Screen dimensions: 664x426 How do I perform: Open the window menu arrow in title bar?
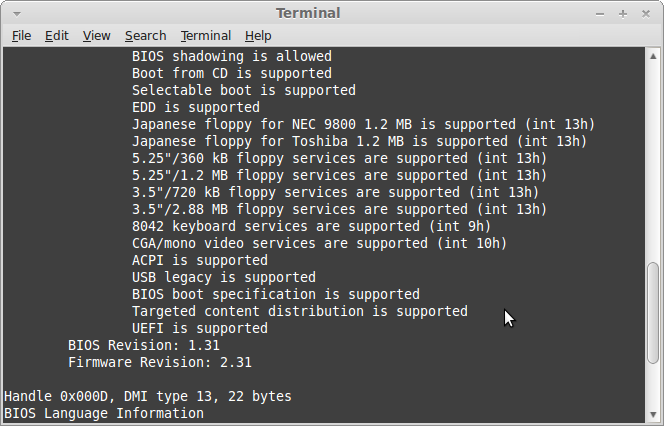[14, 13]
